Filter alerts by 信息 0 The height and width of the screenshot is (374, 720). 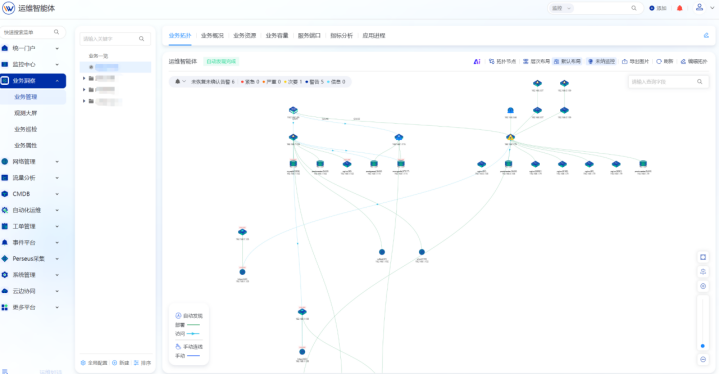pyautogui.click(x=336, y=82)
